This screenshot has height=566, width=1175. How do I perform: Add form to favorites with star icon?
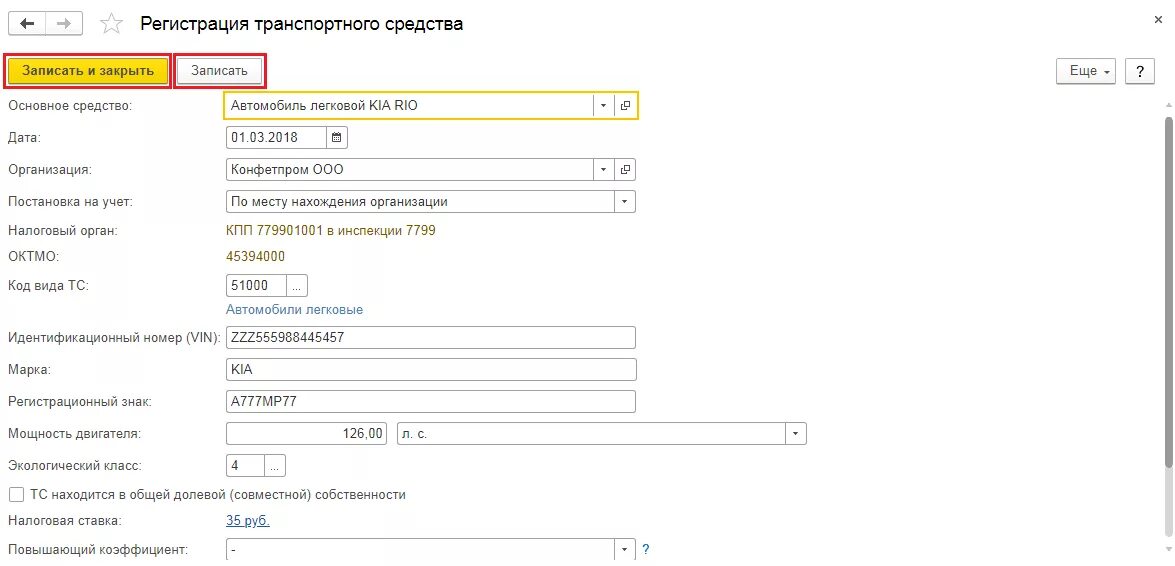click(x=112, y=25)
